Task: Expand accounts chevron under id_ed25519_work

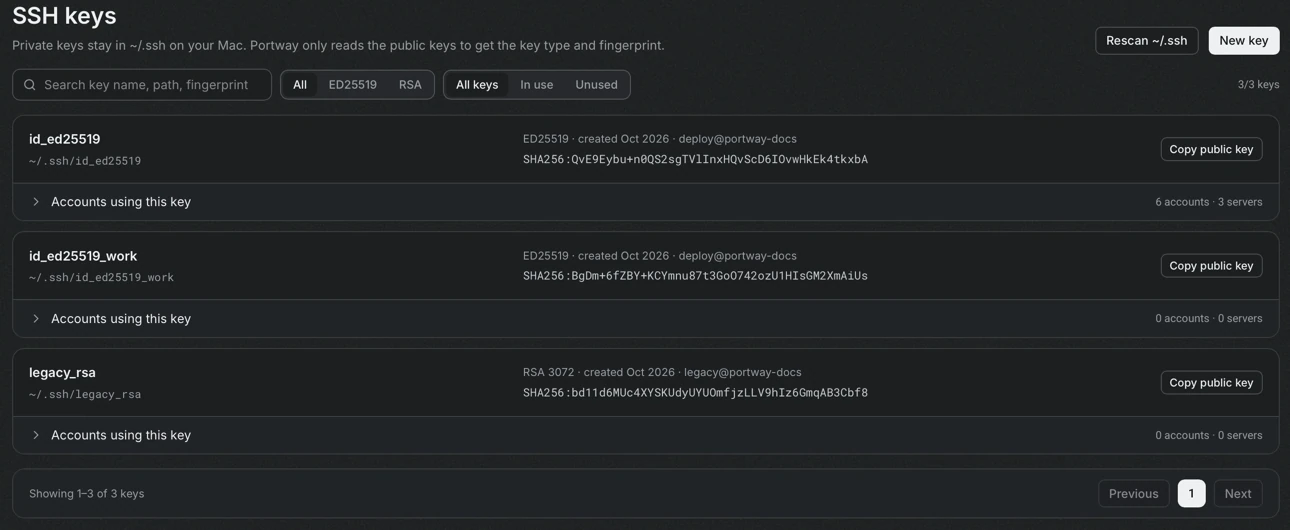Action: point(36,319)
